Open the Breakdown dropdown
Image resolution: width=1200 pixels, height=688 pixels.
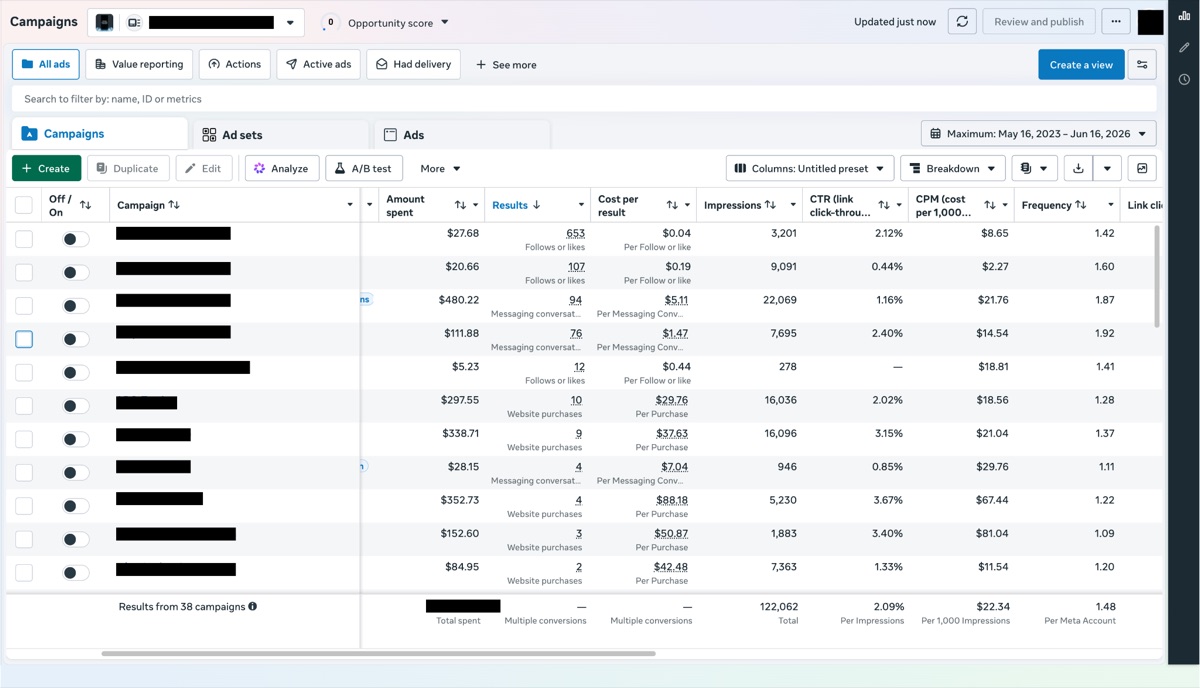click(x=953, y=169)
